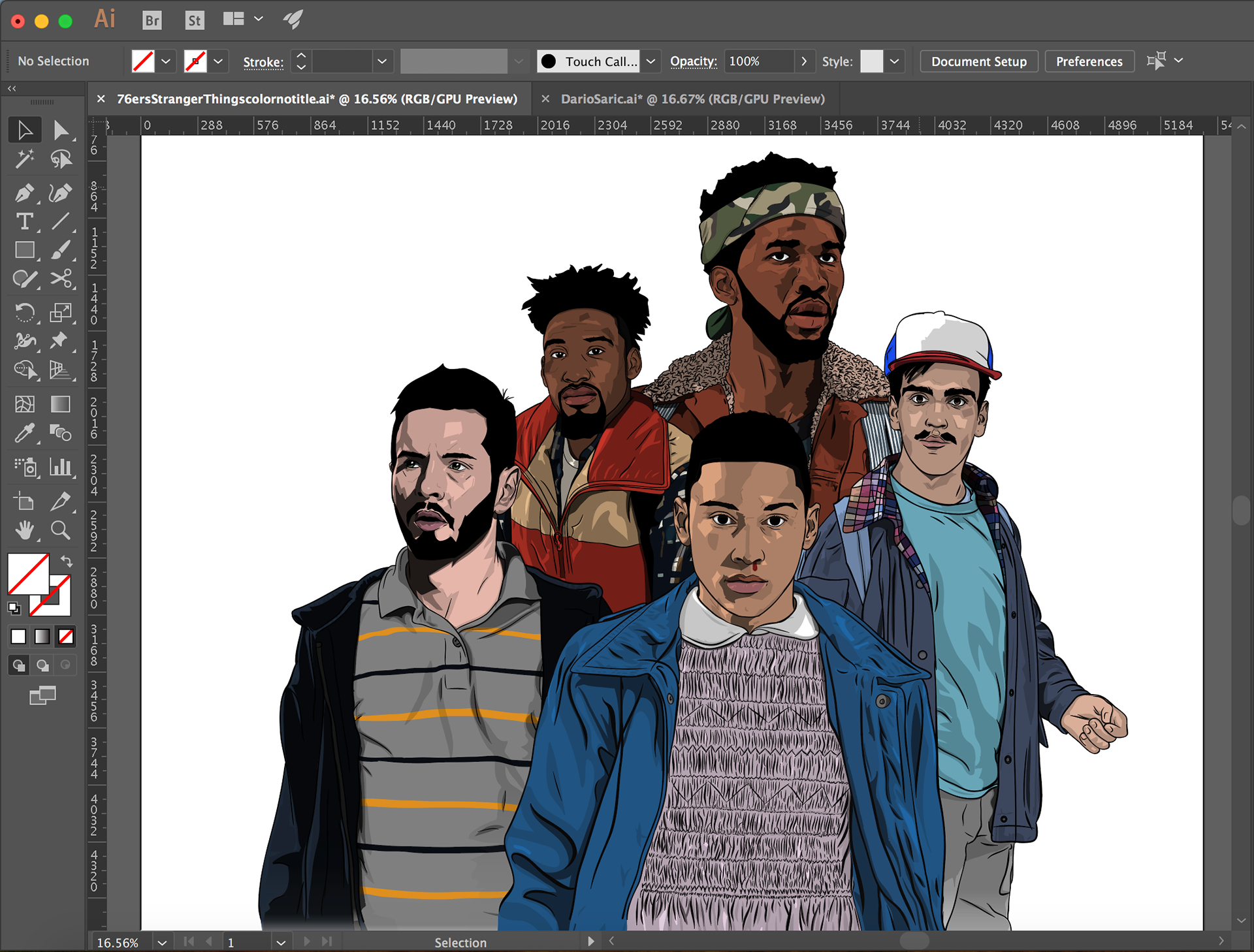Open the Preferences button

[1089, 61]
